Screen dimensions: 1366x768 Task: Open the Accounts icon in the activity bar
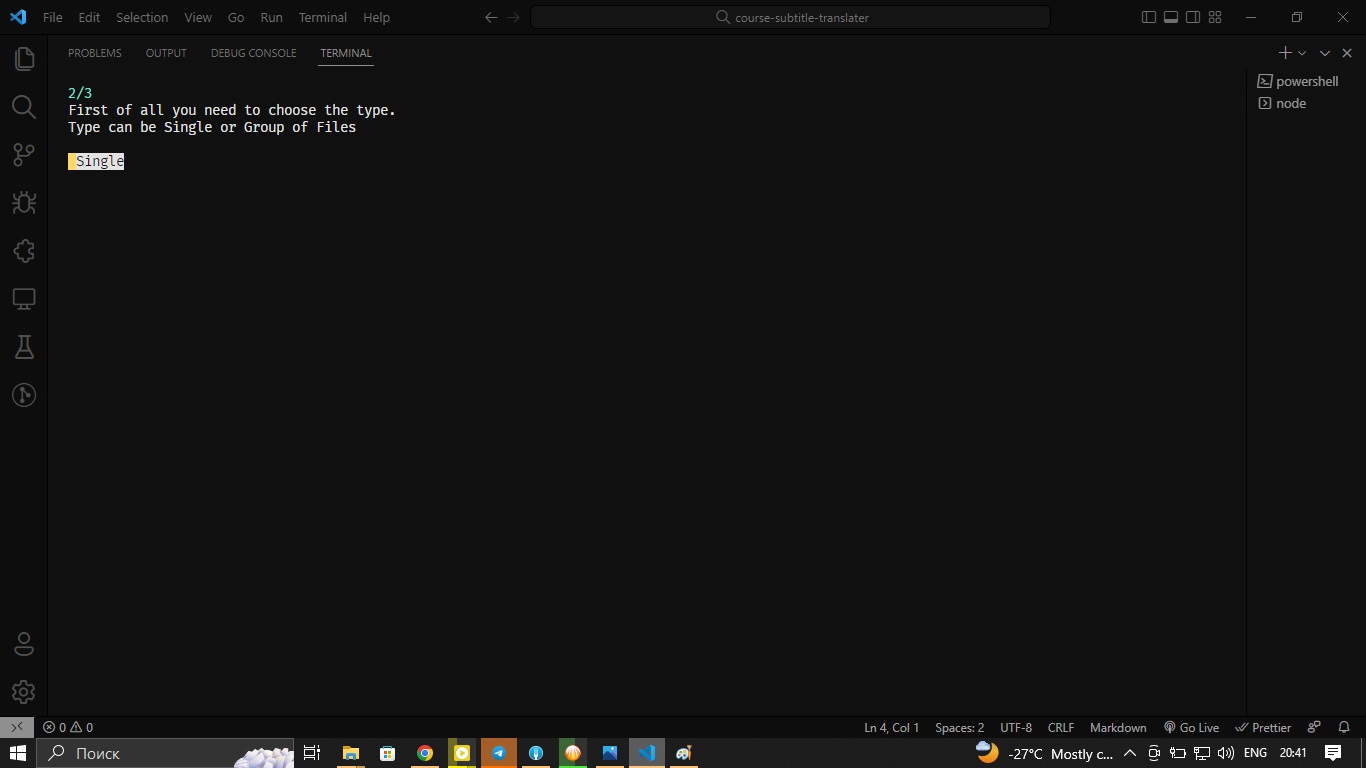[x=24, y=644]
